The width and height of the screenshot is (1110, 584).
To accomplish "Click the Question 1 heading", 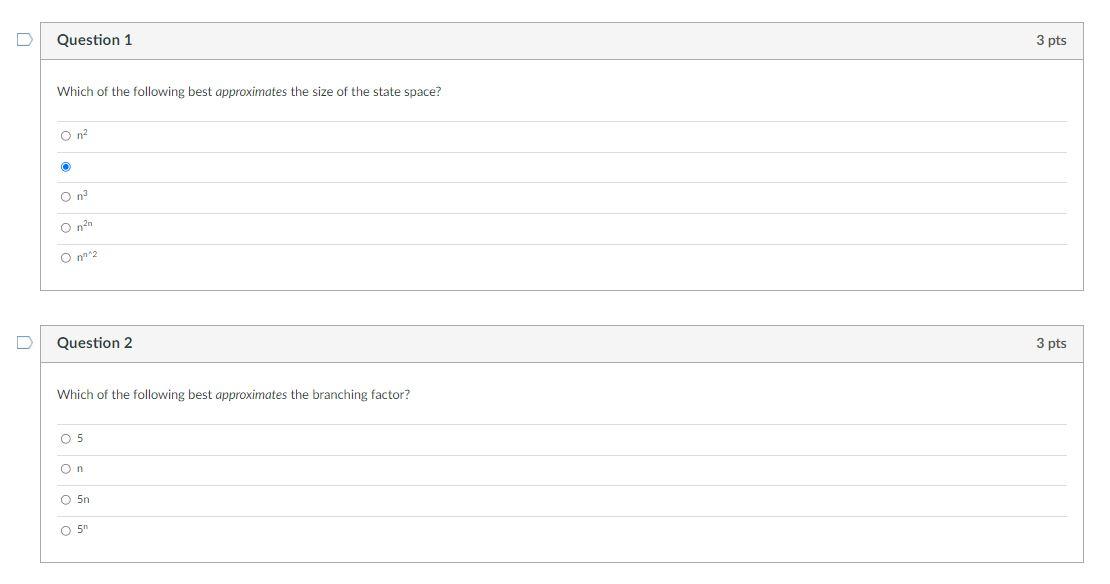I will (x=94, y=40).
